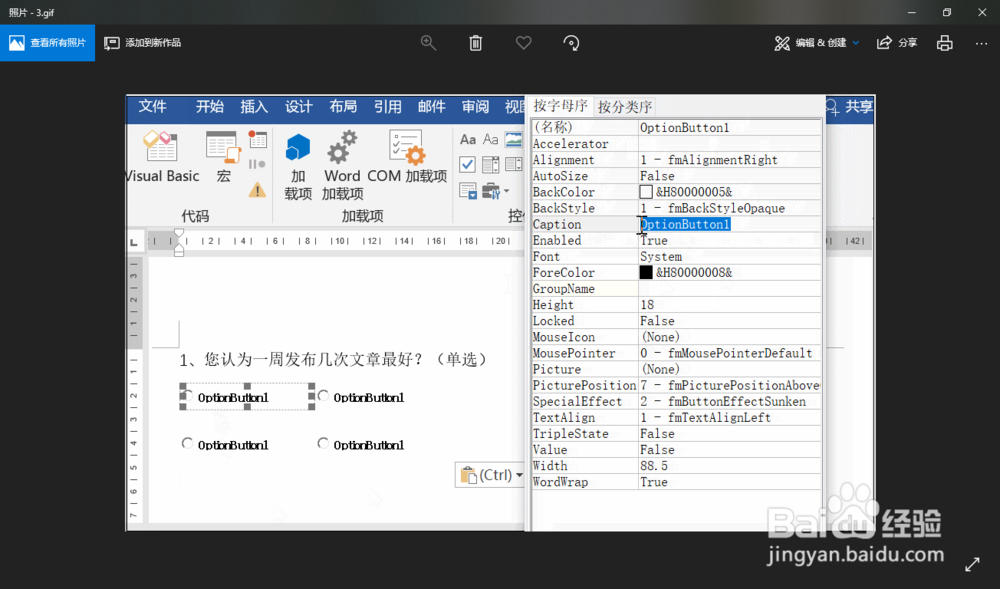The image size is (1000, 589).
Task: Select the 邮件 ribbon tab
Action: coord(431,107)
